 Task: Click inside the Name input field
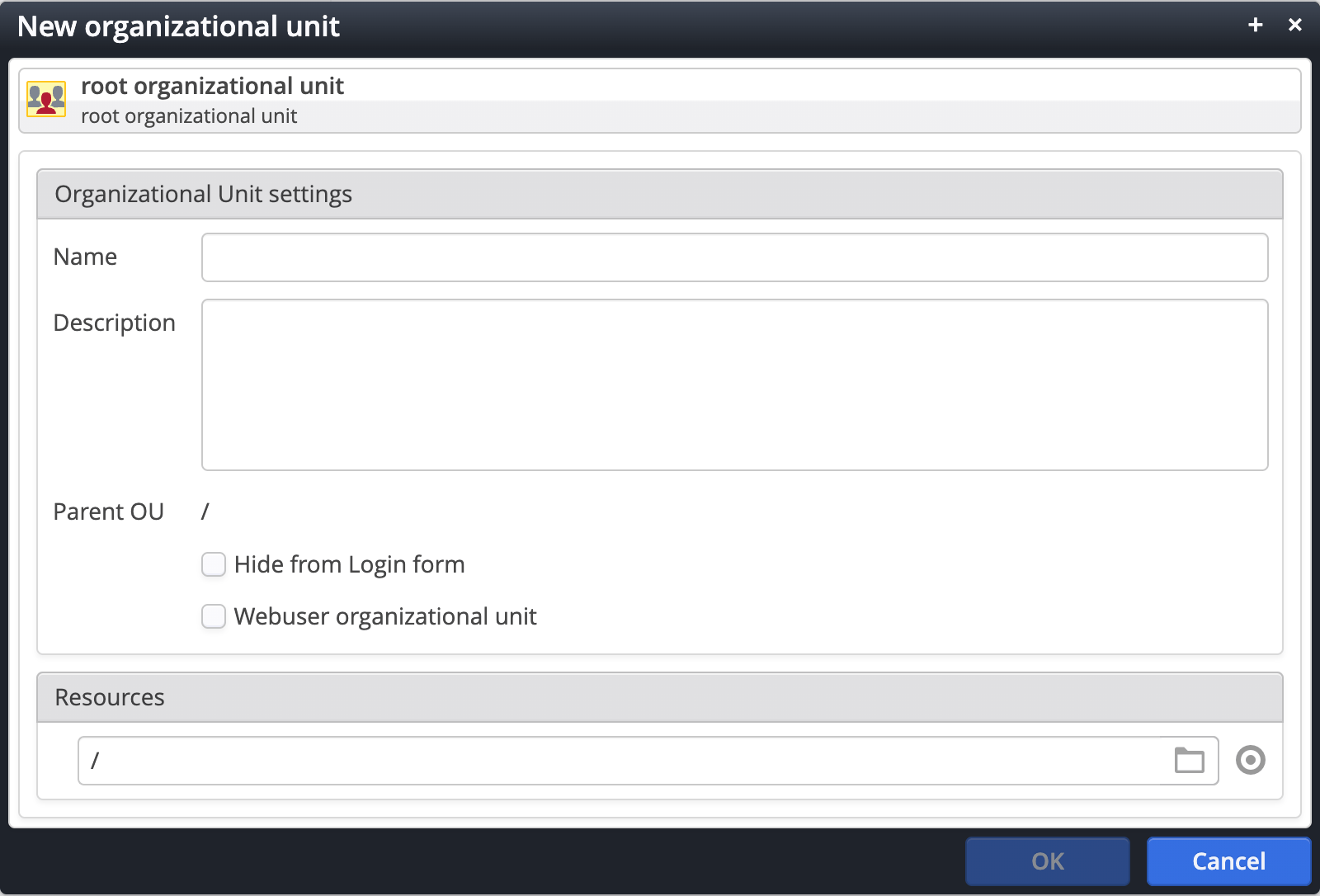(x=734, y=257)
